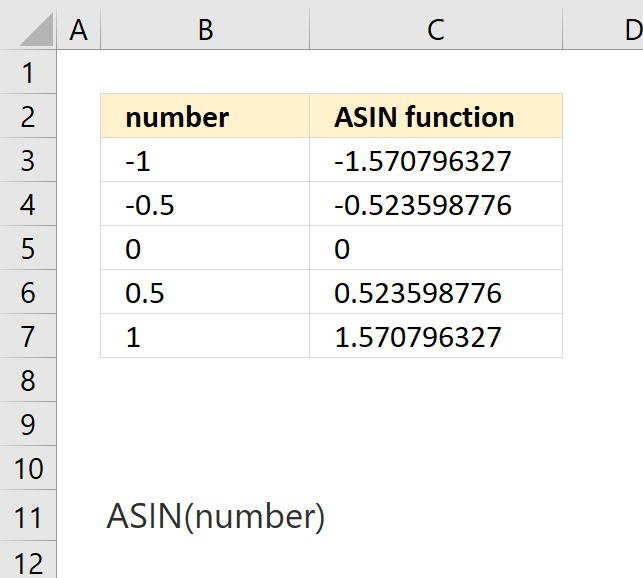The width and height of the screenshot is (643, 578).
Task: Select row 10 header
Action: pos(28,468)
